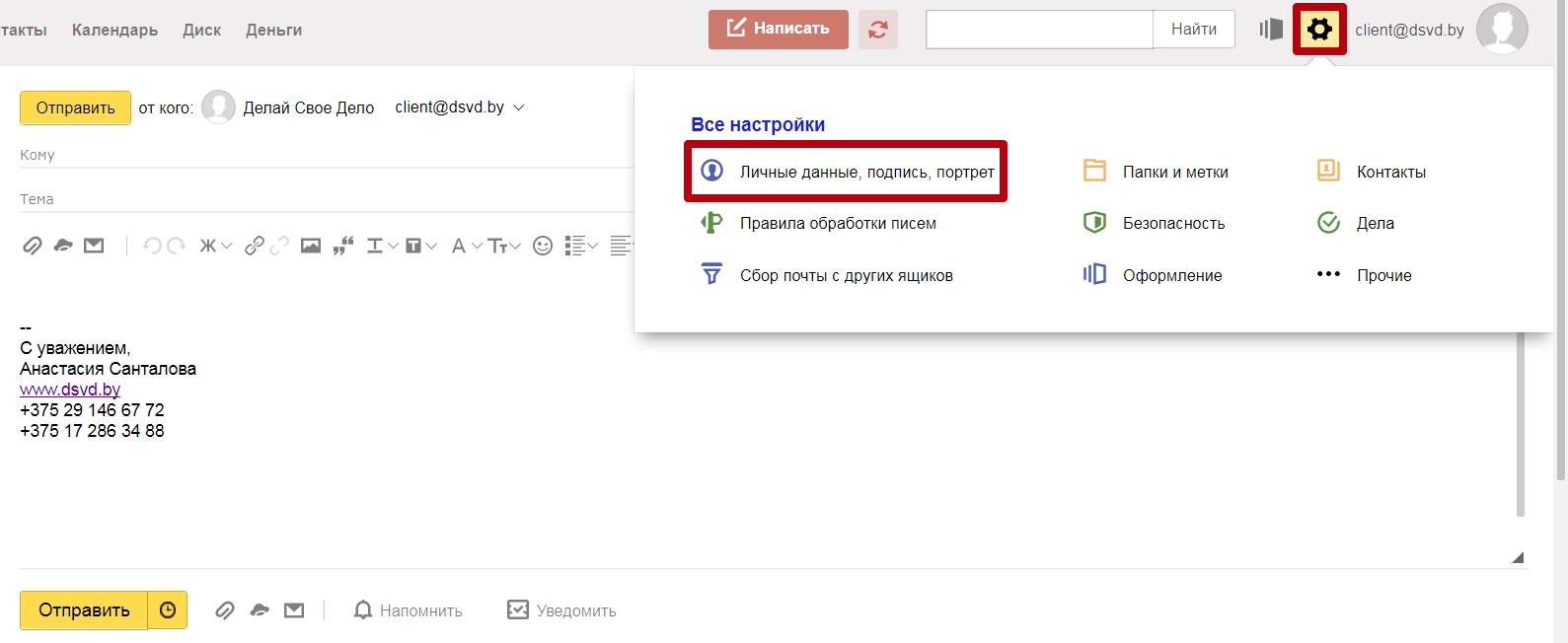
Task: Open the text color A dropdown
Action: pos(466,246)
